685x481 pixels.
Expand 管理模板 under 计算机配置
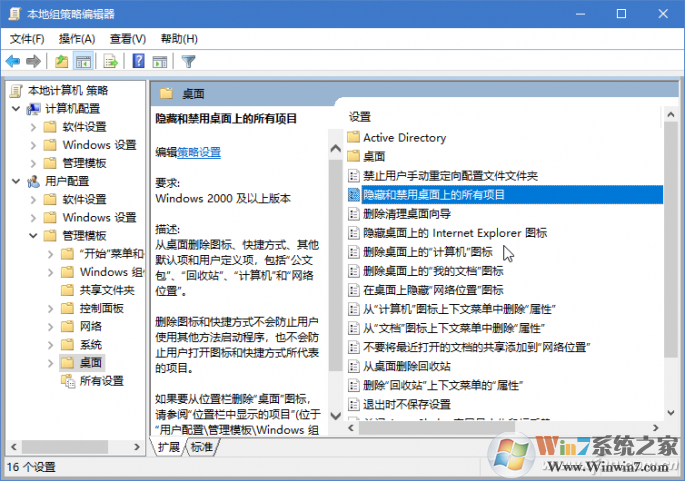tap(33, 163)
